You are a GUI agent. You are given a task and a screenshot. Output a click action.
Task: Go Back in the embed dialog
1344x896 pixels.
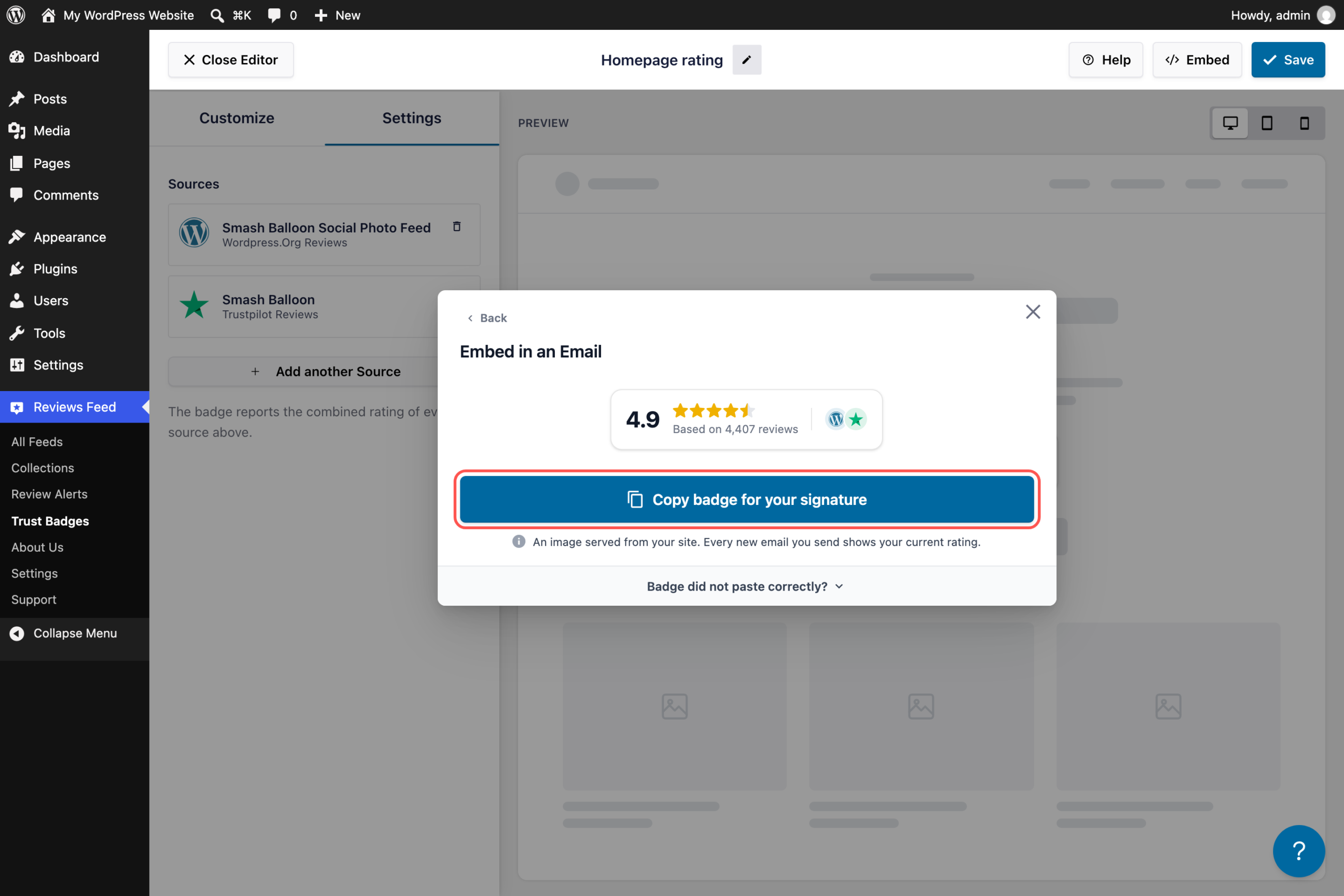coord(486,318)
